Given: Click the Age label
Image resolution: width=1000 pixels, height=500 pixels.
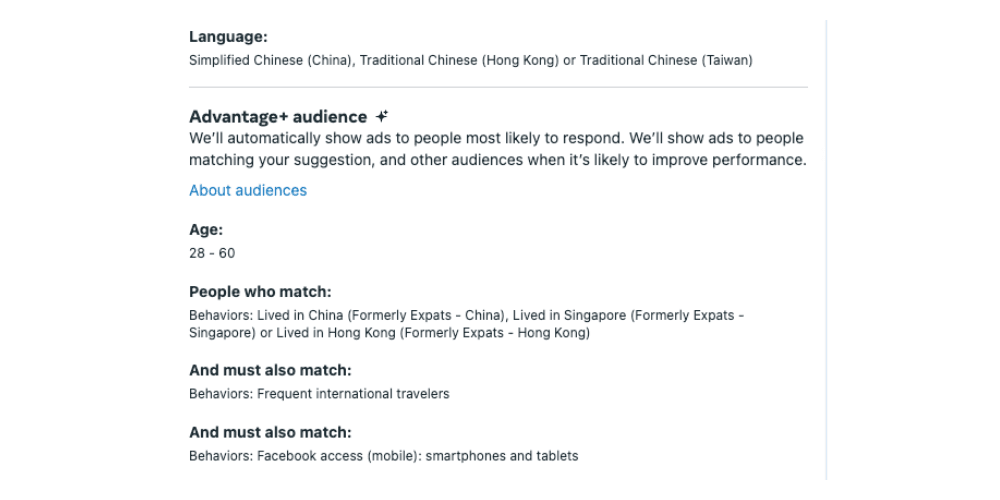Looking at the screenshot, I should tap(206, 230).
